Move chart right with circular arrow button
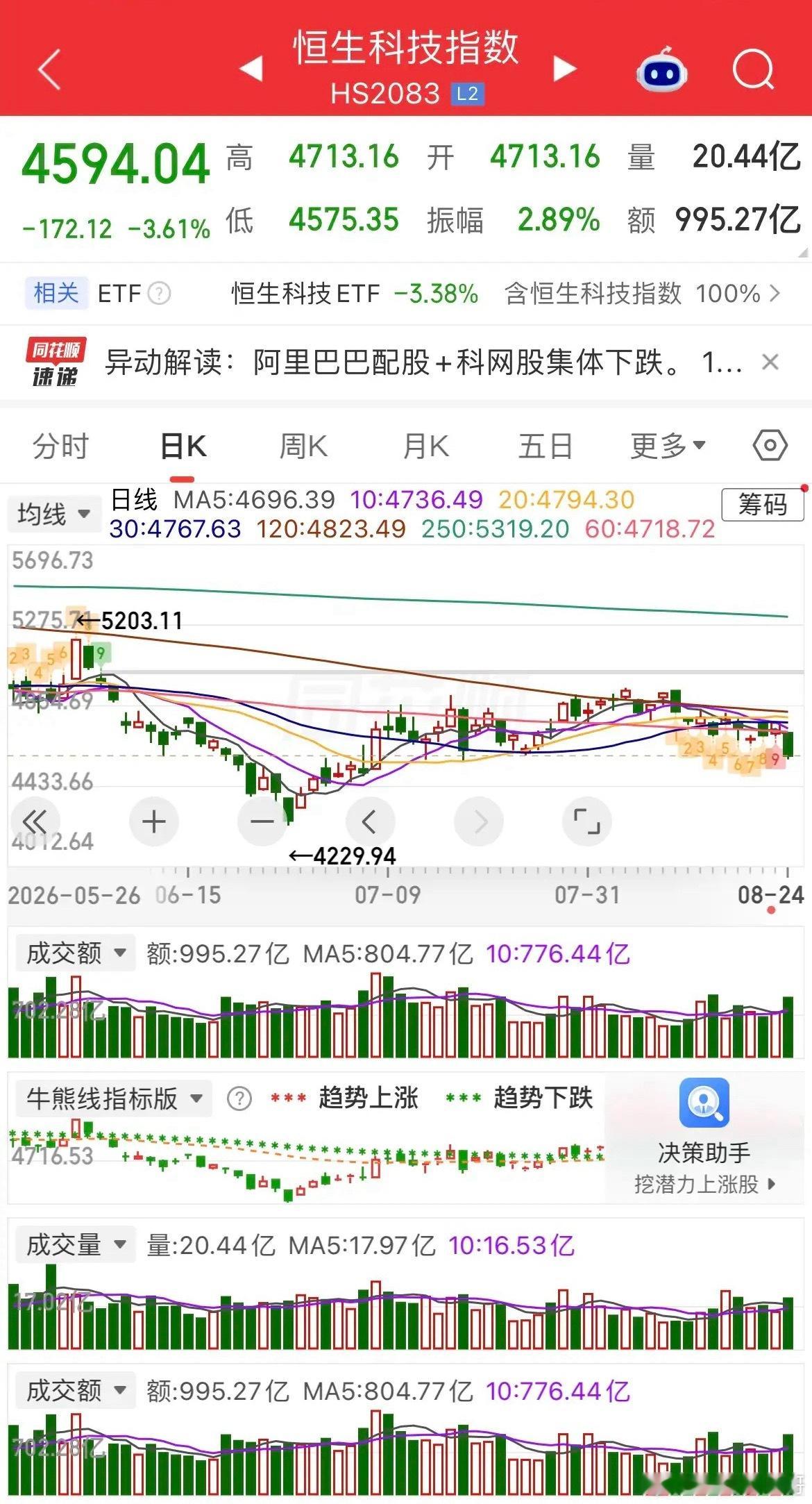The height and width of the screenshot is (1504, 812). 479,821
